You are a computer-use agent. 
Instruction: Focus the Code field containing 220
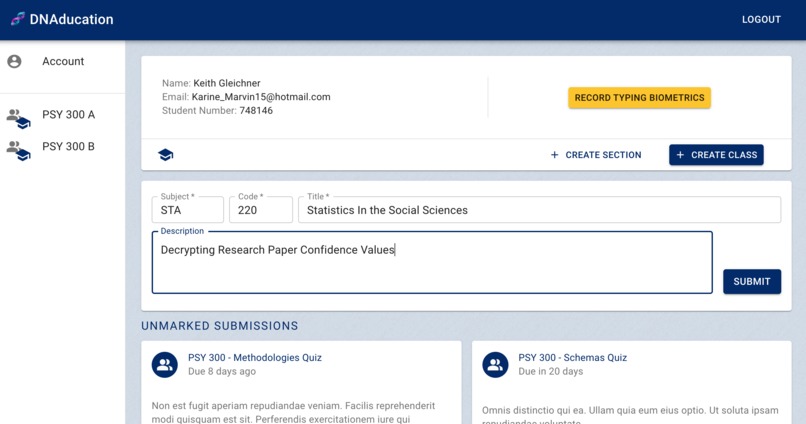coord(261,210)
